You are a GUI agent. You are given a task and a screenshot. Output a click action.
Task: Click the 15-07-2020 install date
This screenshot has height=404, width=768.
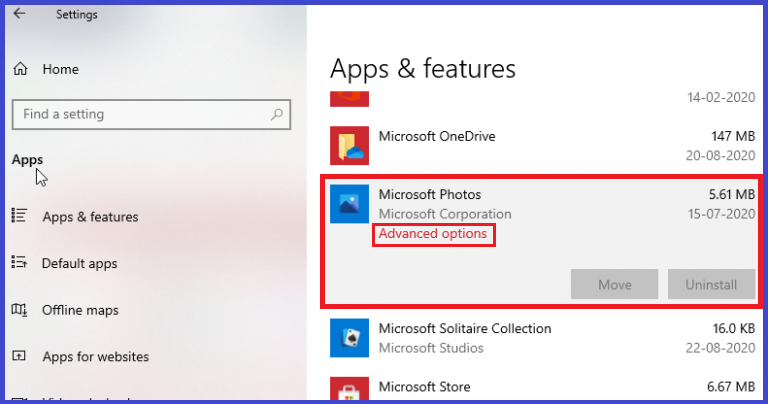(721, 214)
